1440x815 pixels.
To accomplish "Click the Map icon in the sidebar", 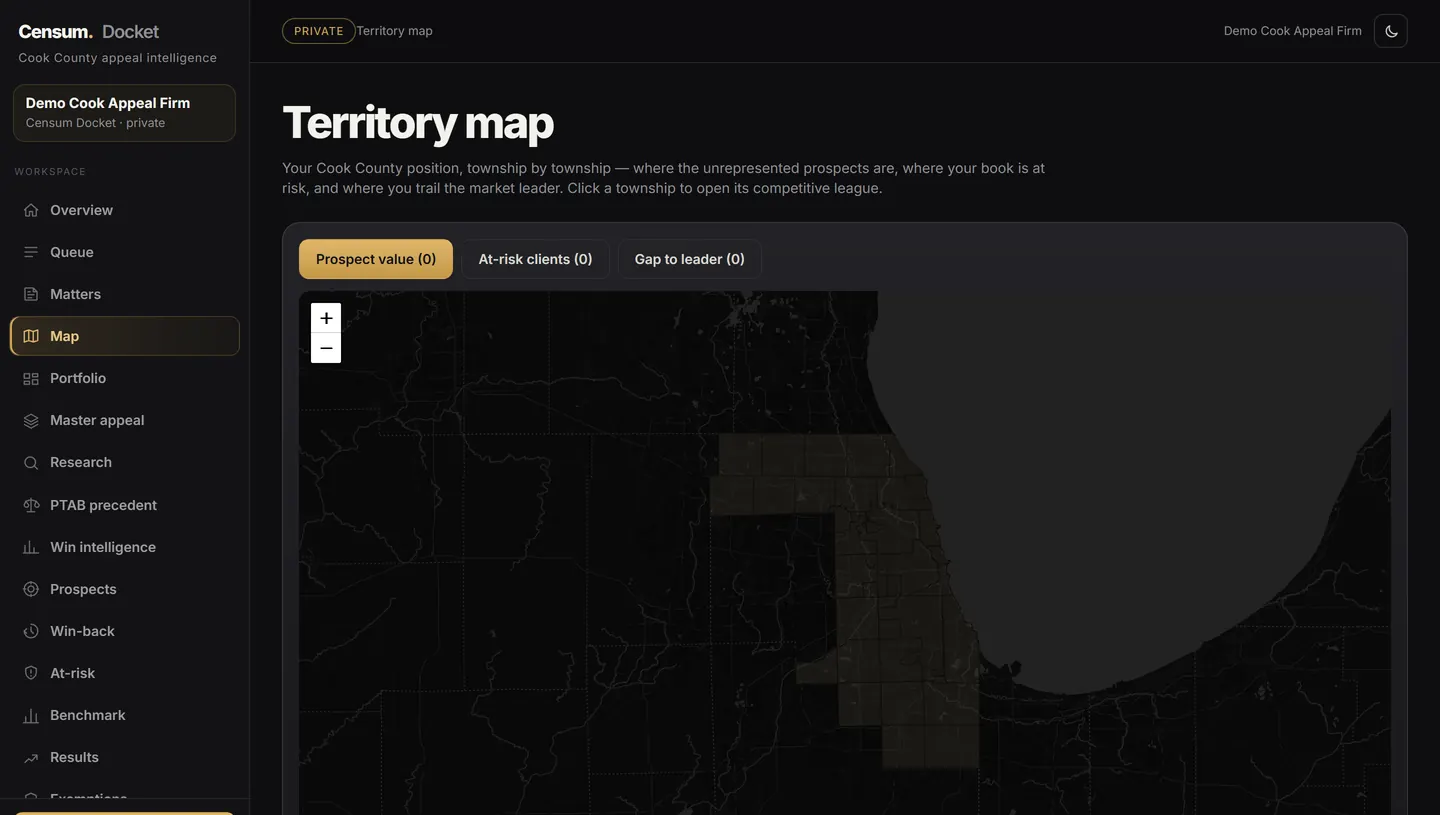I will point(31,336).
